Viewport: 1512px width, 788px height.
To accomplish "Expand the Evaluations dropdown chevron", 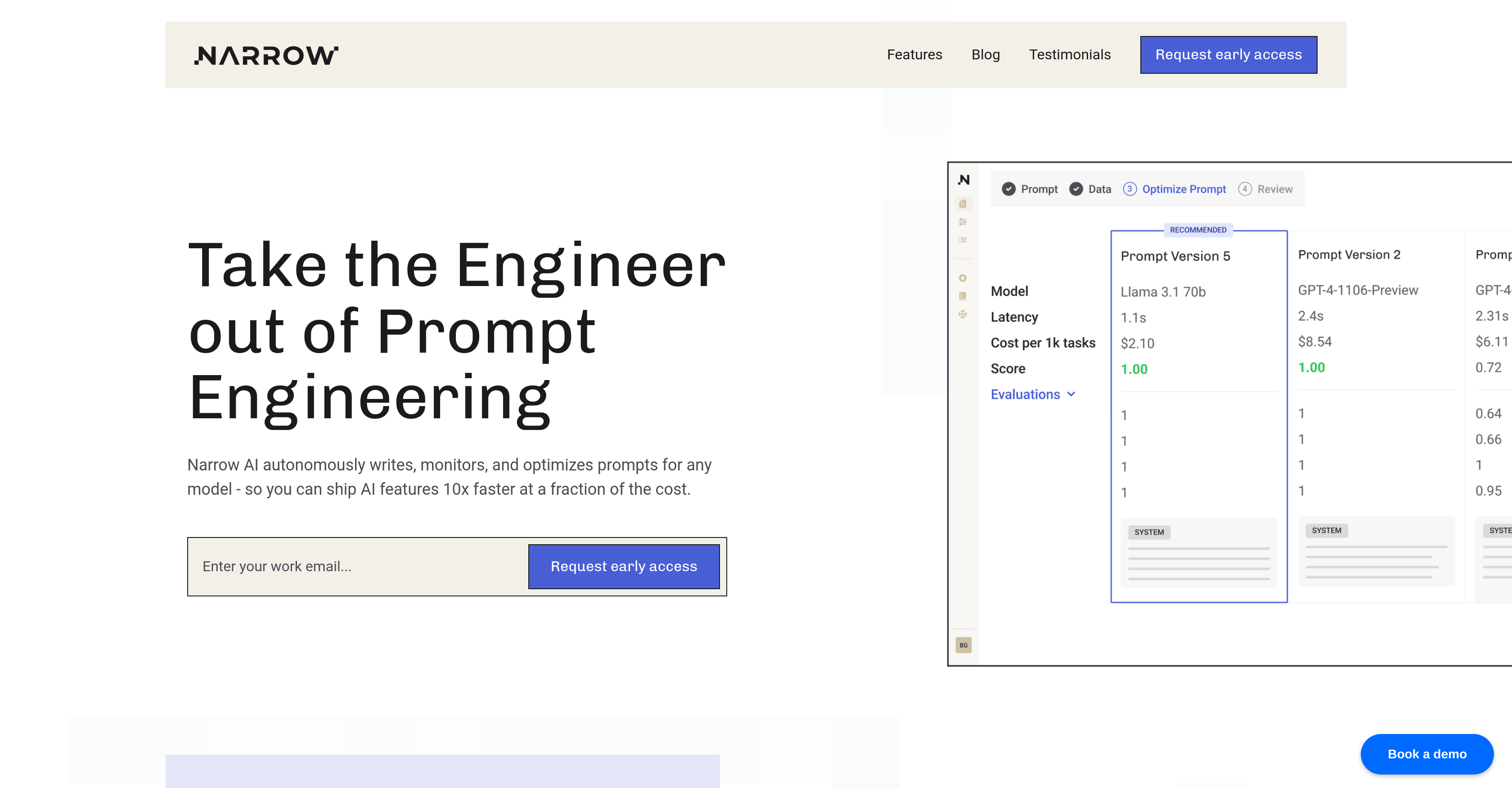I will [1071, 394].
